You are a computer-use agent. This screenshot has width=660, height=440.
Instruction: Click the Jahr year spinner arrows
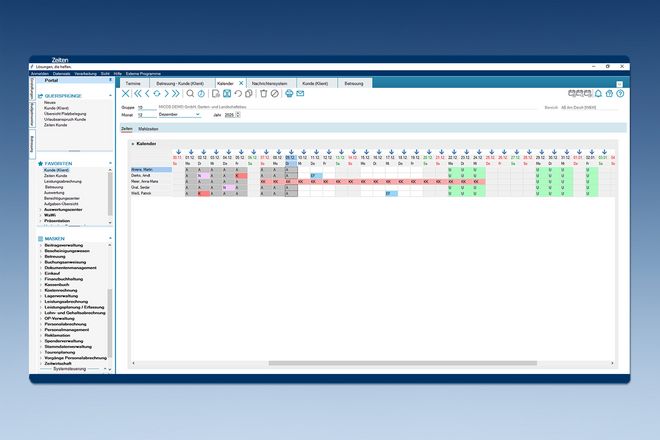pos(238,115)
